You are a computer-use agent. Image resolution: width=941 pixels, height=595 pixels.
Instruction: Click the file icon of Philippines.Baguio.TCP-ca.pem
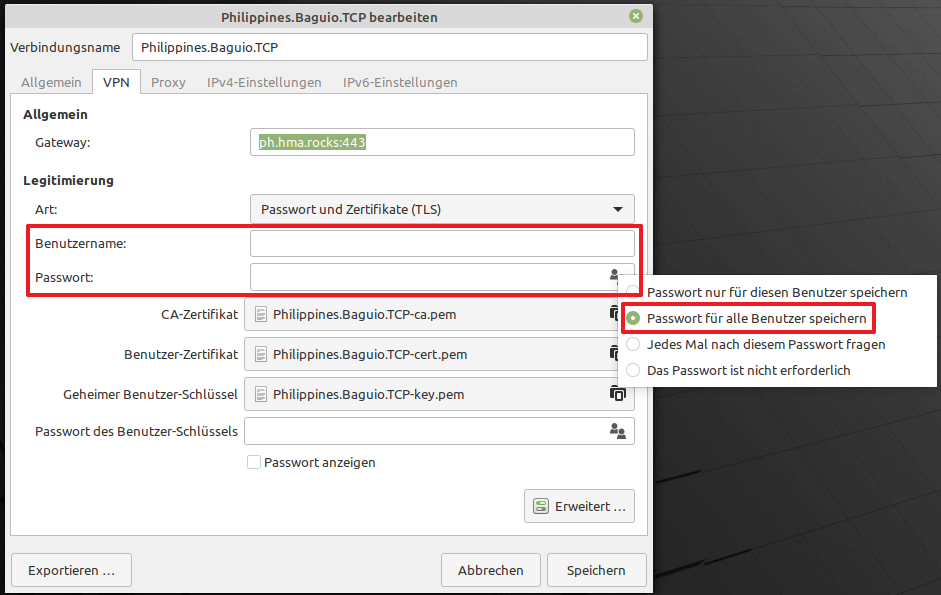pyautogui.click(x=260, y=315)
